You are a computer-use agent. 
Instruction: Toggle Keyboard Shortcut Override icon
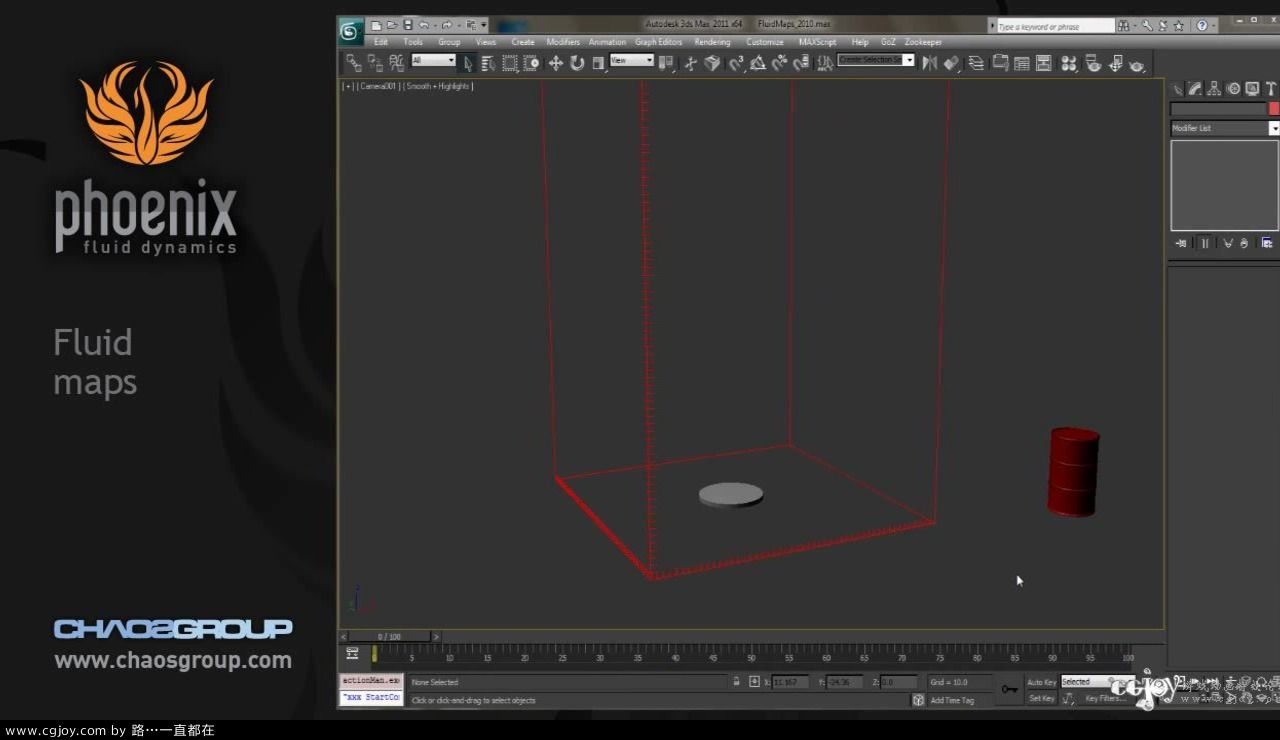tap(712, 63)
